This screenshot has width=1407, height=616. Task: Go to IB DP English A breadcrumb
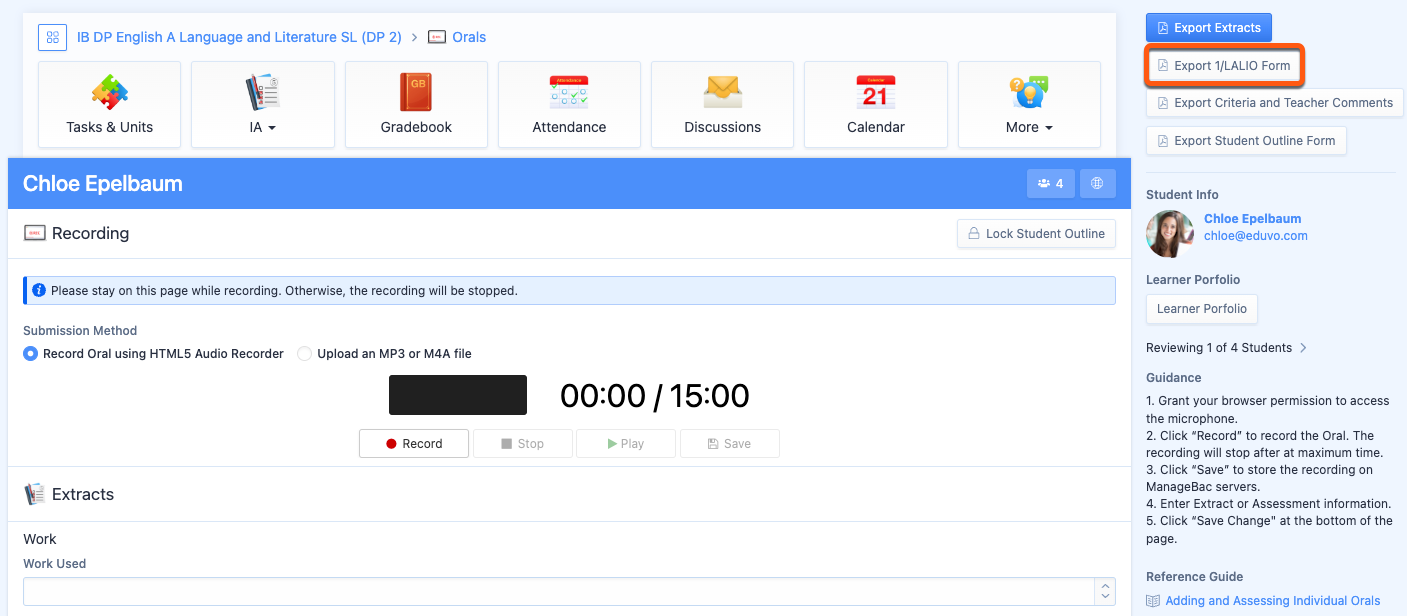tap(239, 37)
